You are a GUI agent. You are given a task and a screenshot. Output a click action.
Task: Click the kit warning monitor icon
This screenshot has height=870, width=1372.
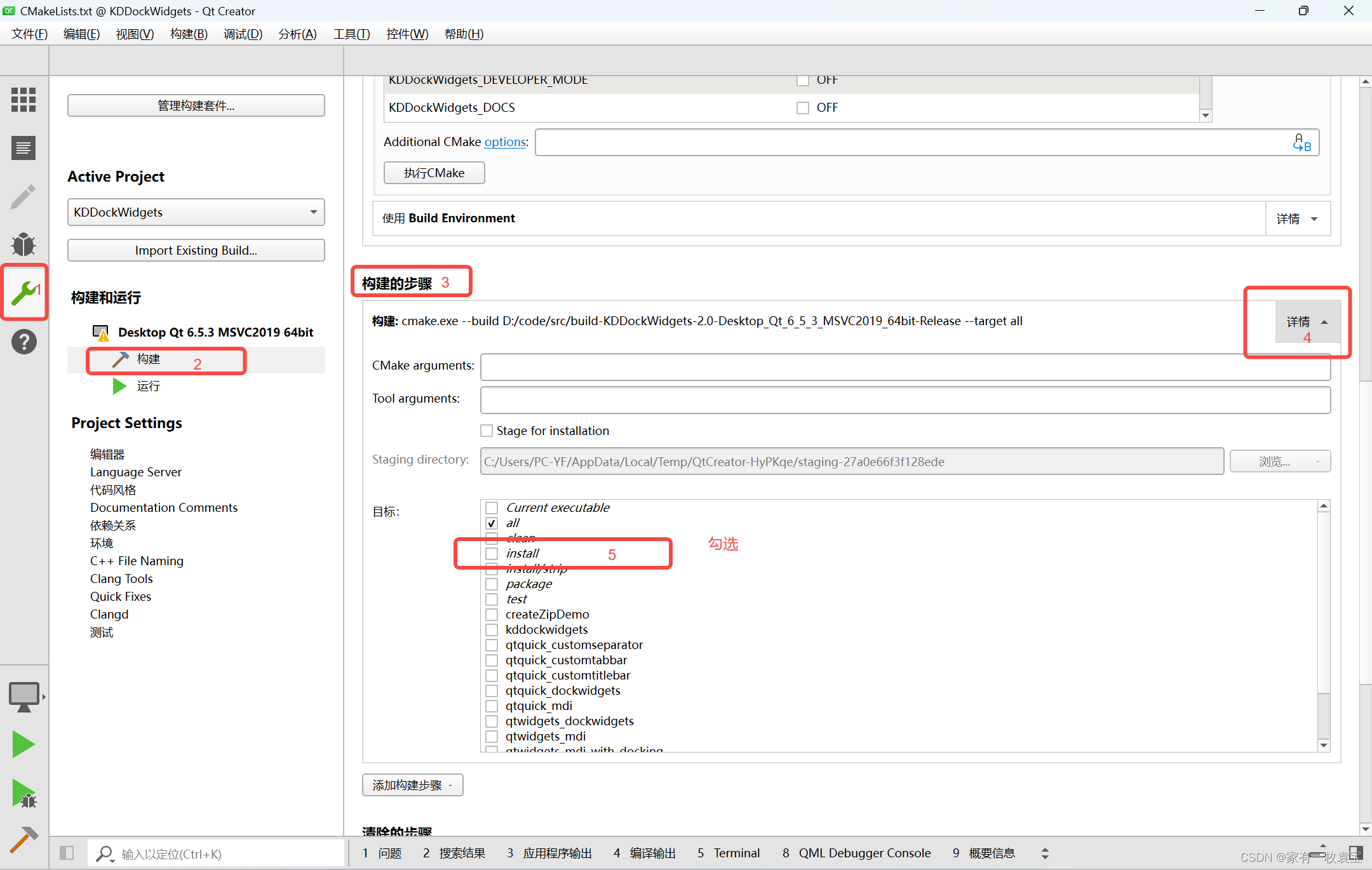coord(100,332)
